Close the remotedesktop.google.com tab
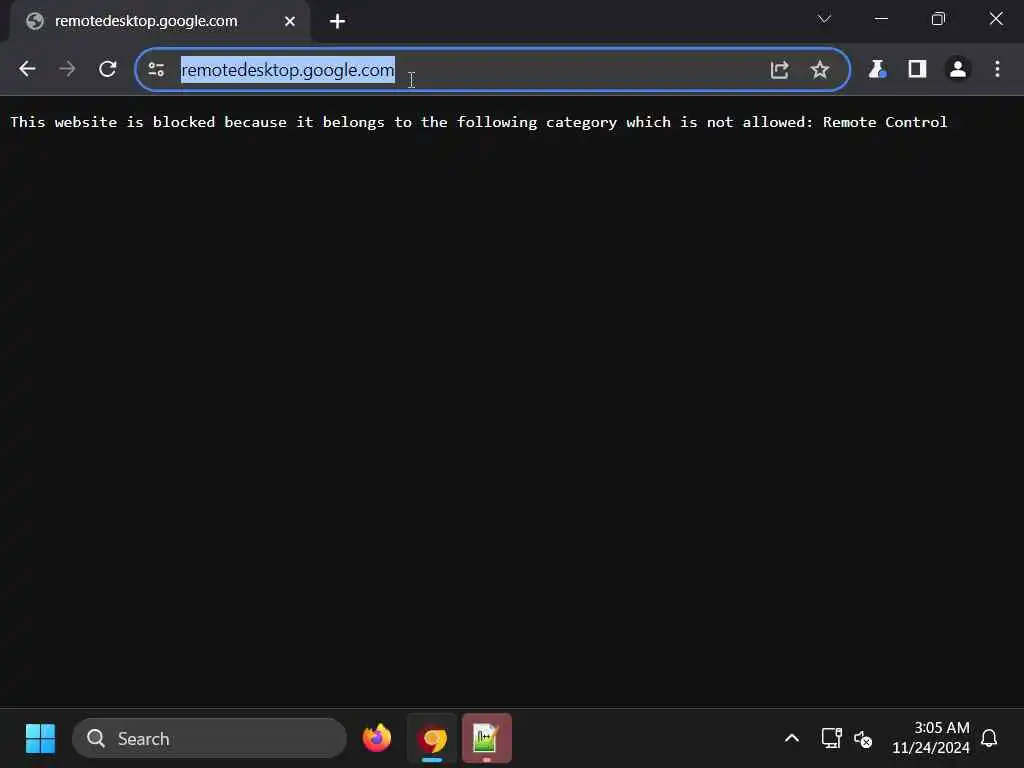Screen dimensions: 1024x768 click(x=290, y=22)
